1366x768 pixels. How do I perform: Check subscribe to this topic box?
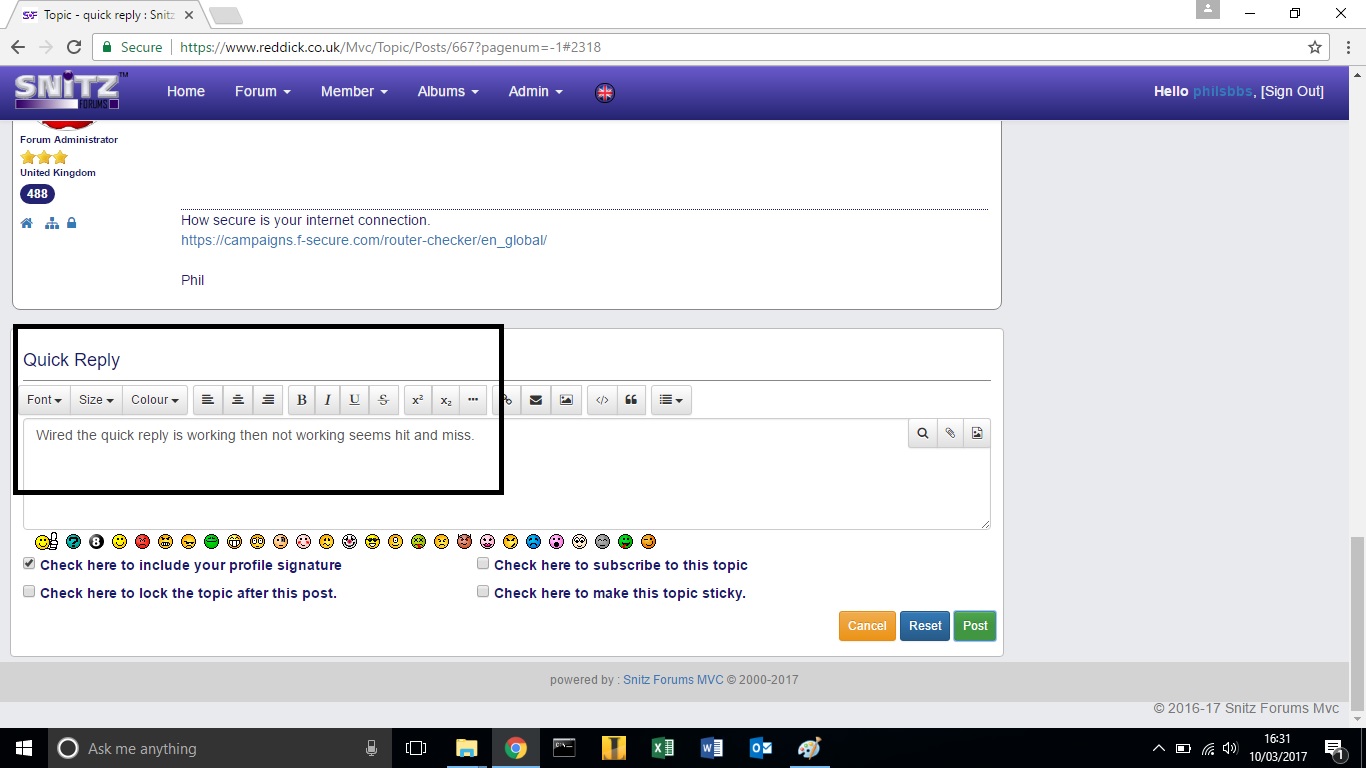[x=483, y=564]
